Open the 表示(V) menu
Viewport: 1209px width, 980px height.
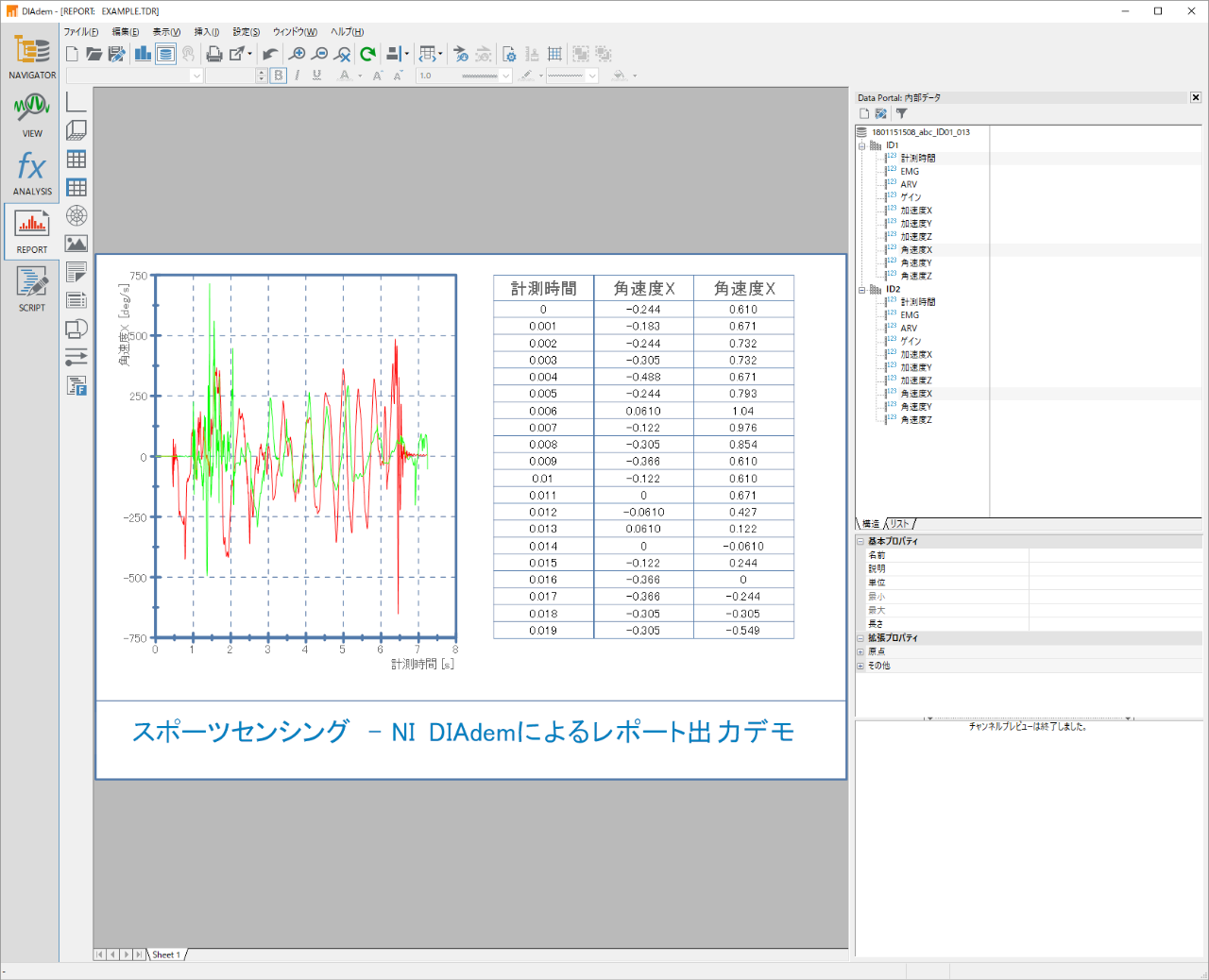pos(166,32)
